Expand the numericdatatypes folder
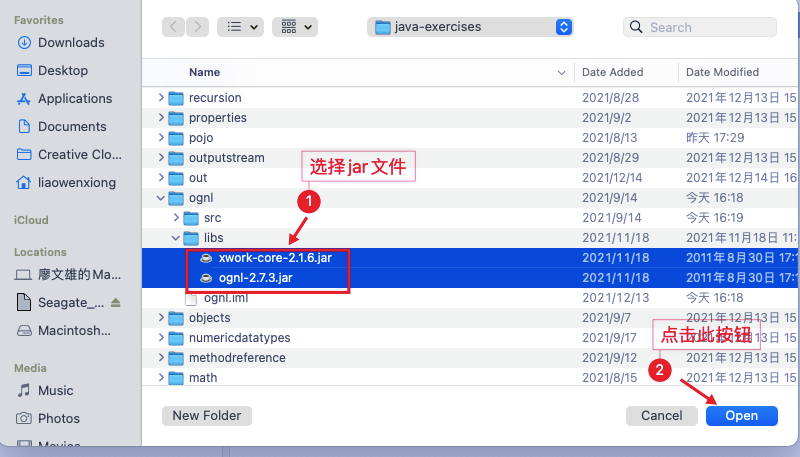The image size is (800, 457). click(x=161, y=338)
